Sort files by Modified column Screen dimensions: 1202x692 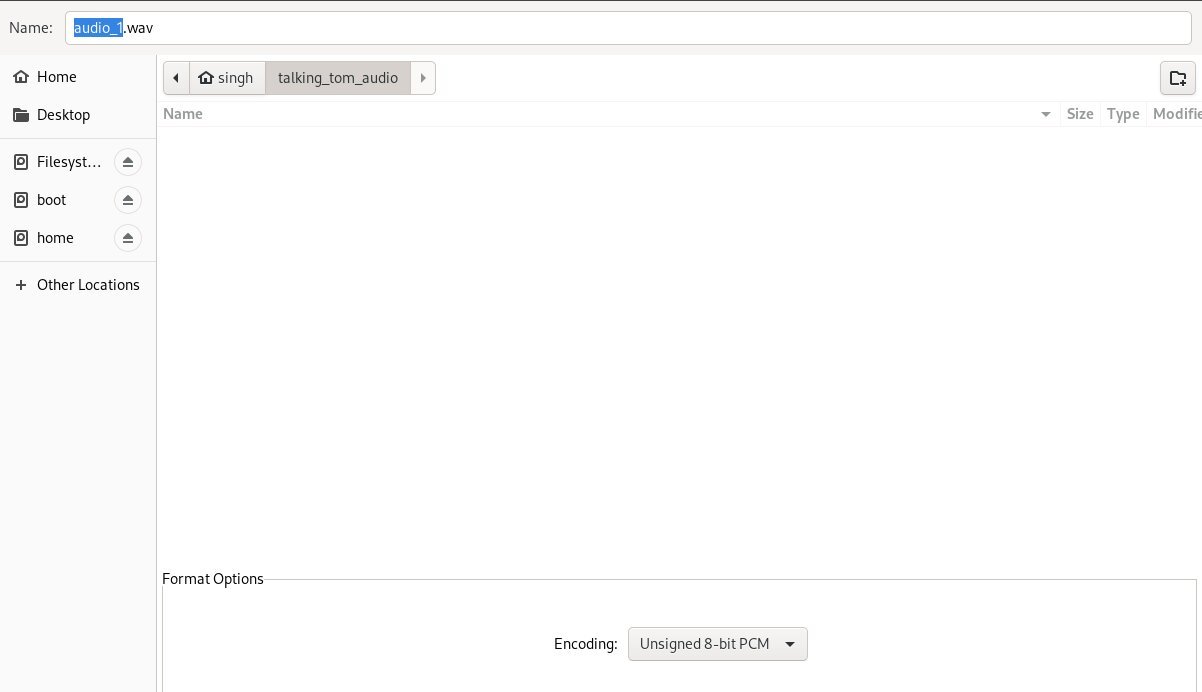[1176, 114]
